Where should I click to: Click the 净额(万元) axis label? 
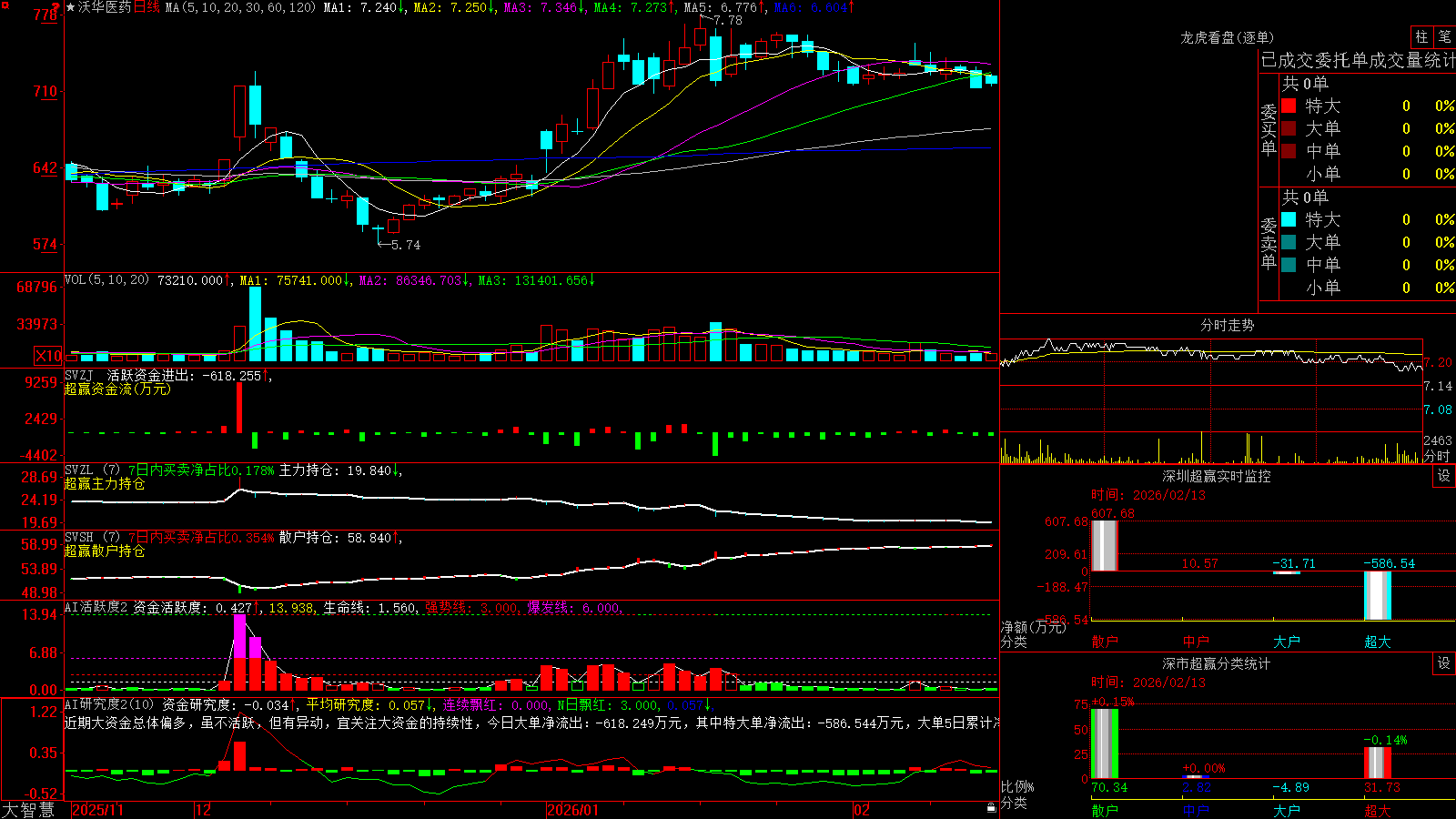(1033, 627)
